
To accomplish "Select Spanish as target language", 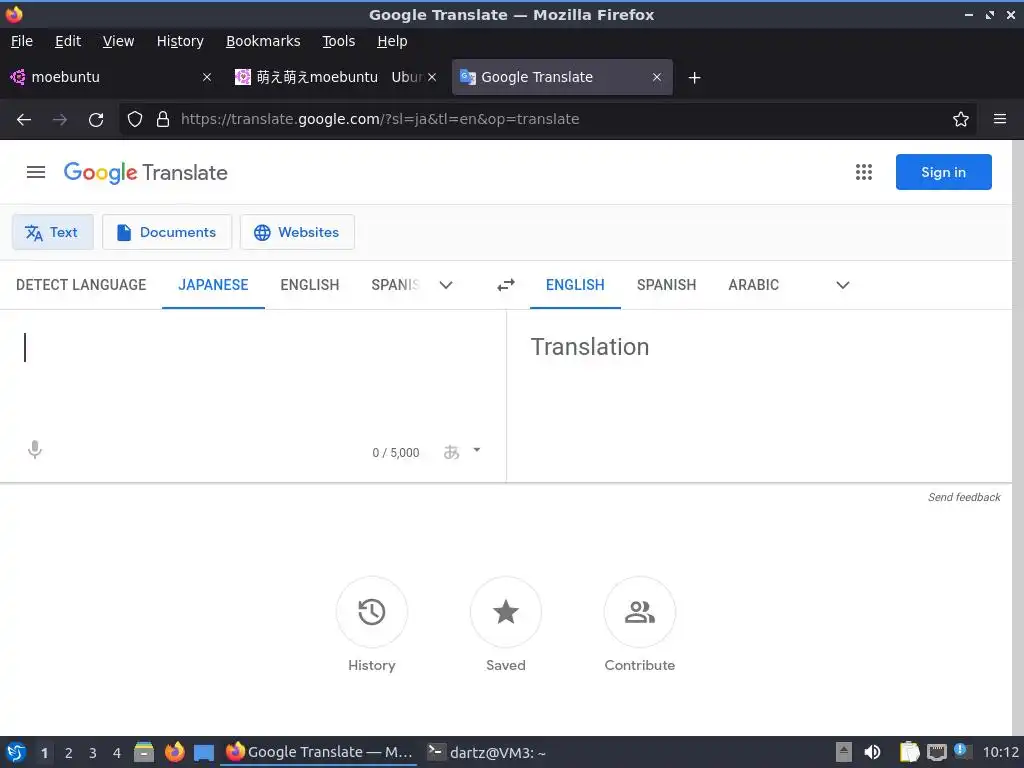I will tap(666, 285).
